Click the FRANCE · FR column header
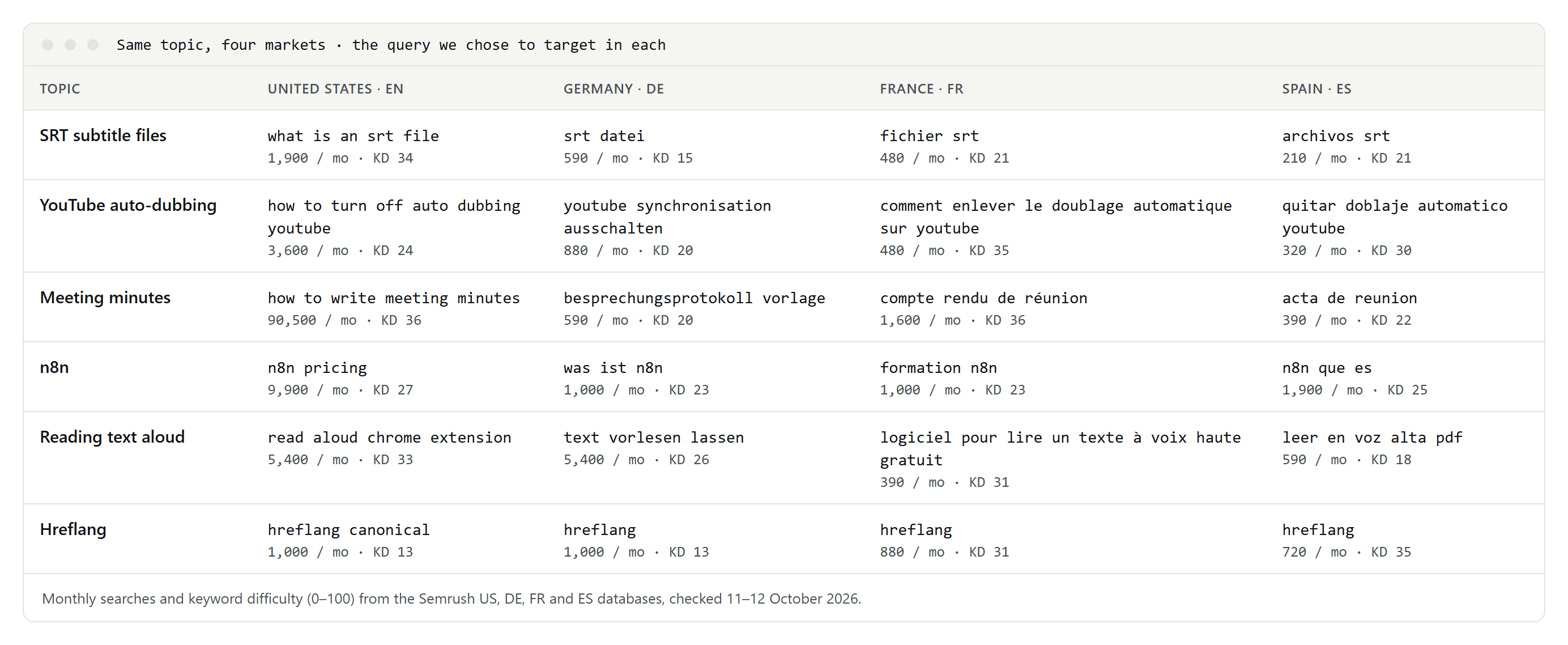Image resolution: width=1568 pixels, height=645 pixels. click(922, 89)
